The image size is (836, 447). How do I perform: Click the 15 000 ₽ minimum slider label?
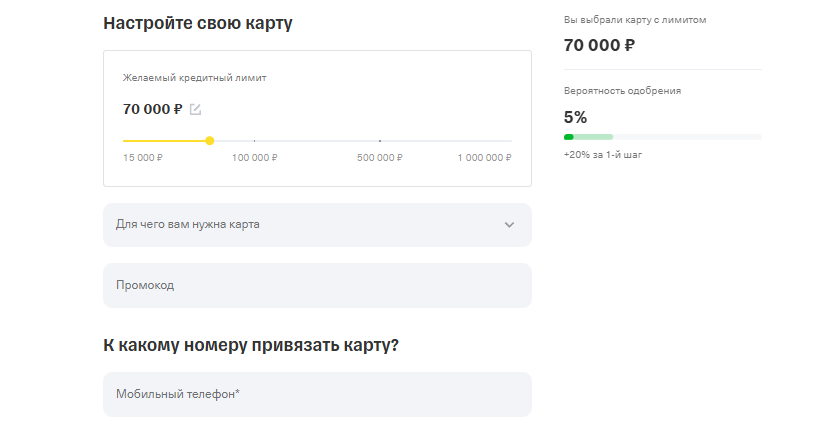coord(143,158)
